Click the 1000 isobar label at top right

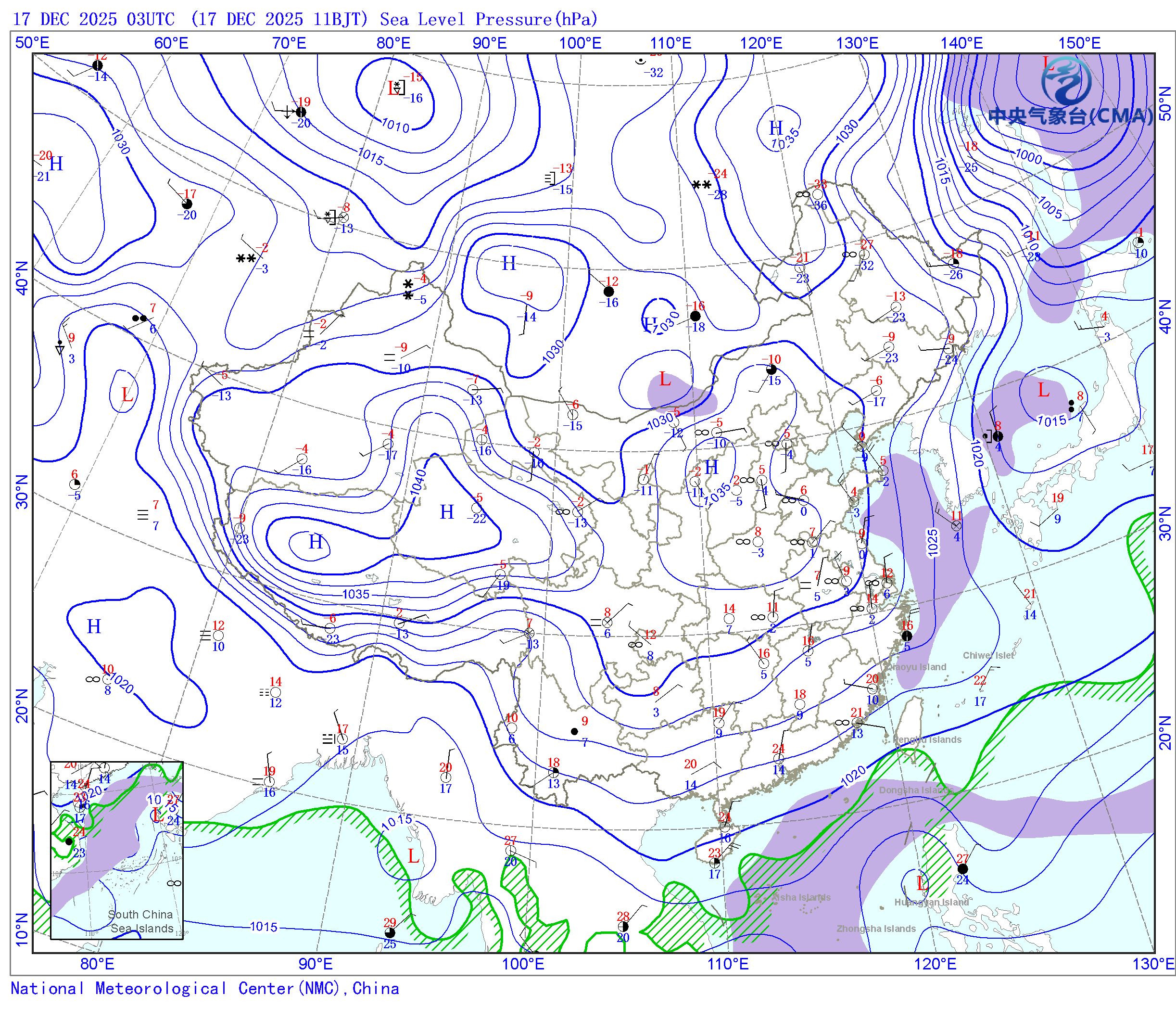coord(1028,156)
